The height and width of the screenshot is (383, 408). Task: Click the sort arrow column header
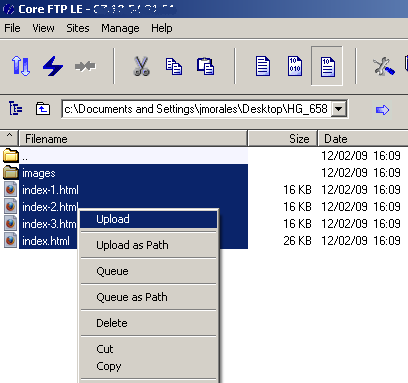[9, 138]
